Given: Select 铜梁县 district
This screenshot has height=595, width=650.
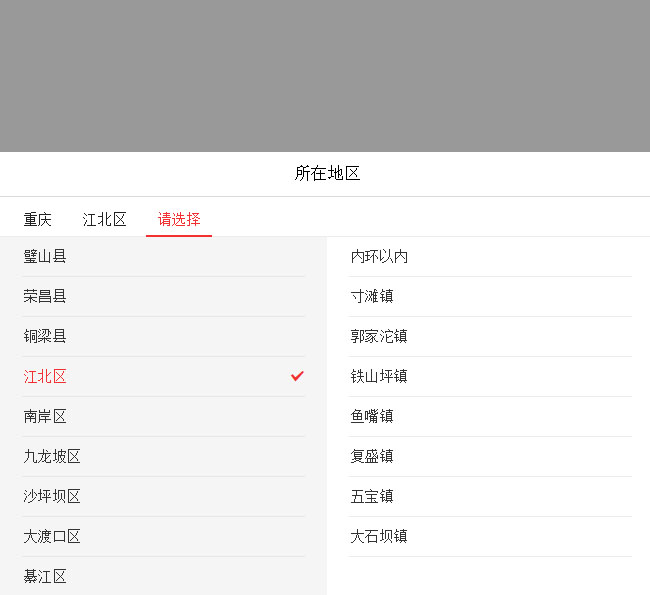Looking at the screenshot, I should click(46, 336).
